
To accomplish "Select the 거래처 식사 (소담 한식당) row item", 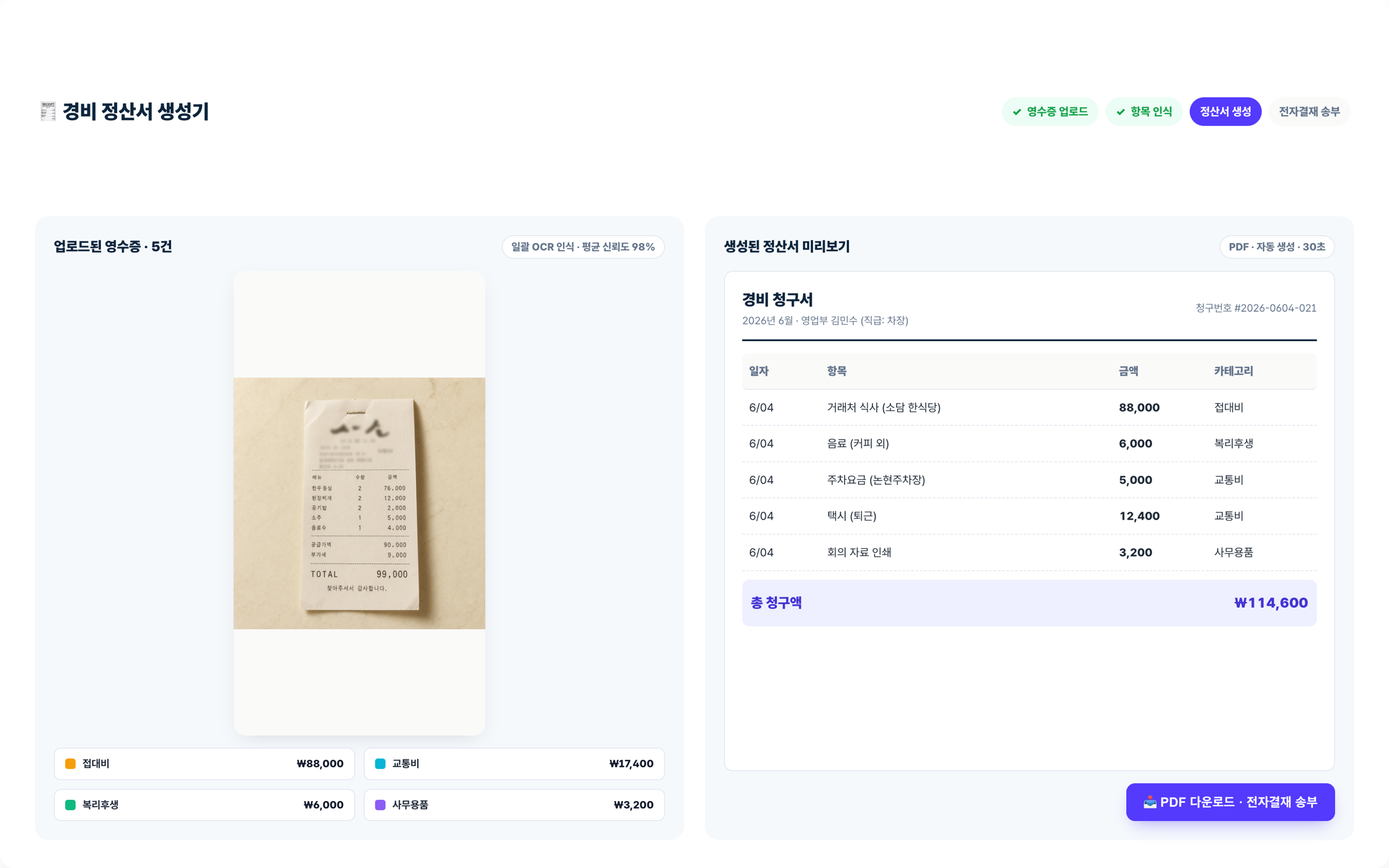I will (884, 407).
